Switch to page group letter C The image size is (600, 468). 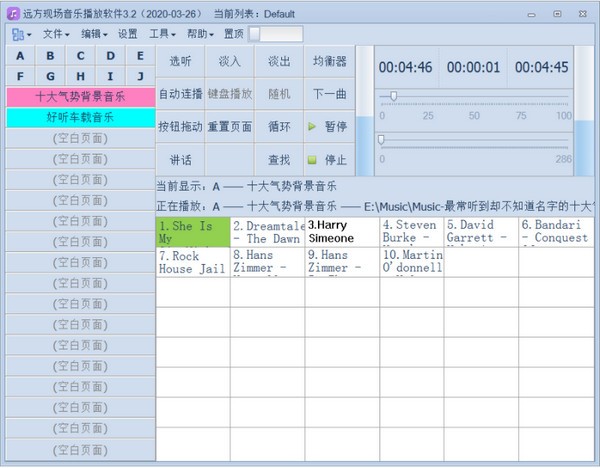coord(80,56)
